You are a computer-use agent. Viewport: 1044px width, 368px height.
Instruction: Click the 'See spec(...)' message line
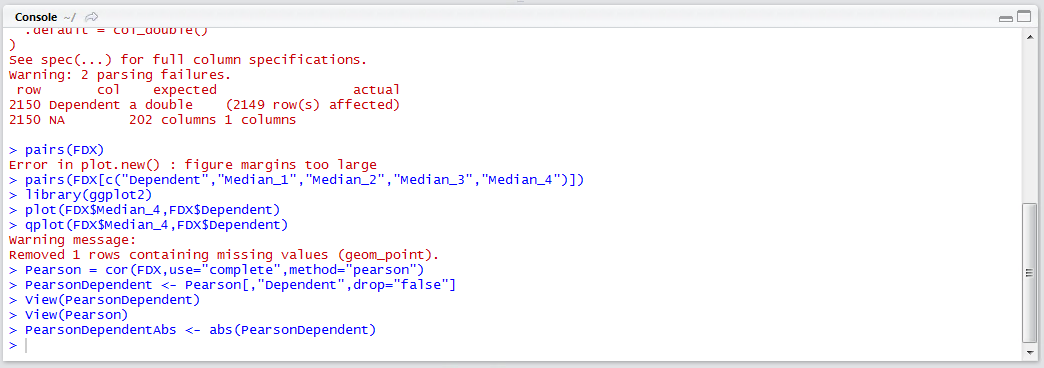(x=188, y=60)
